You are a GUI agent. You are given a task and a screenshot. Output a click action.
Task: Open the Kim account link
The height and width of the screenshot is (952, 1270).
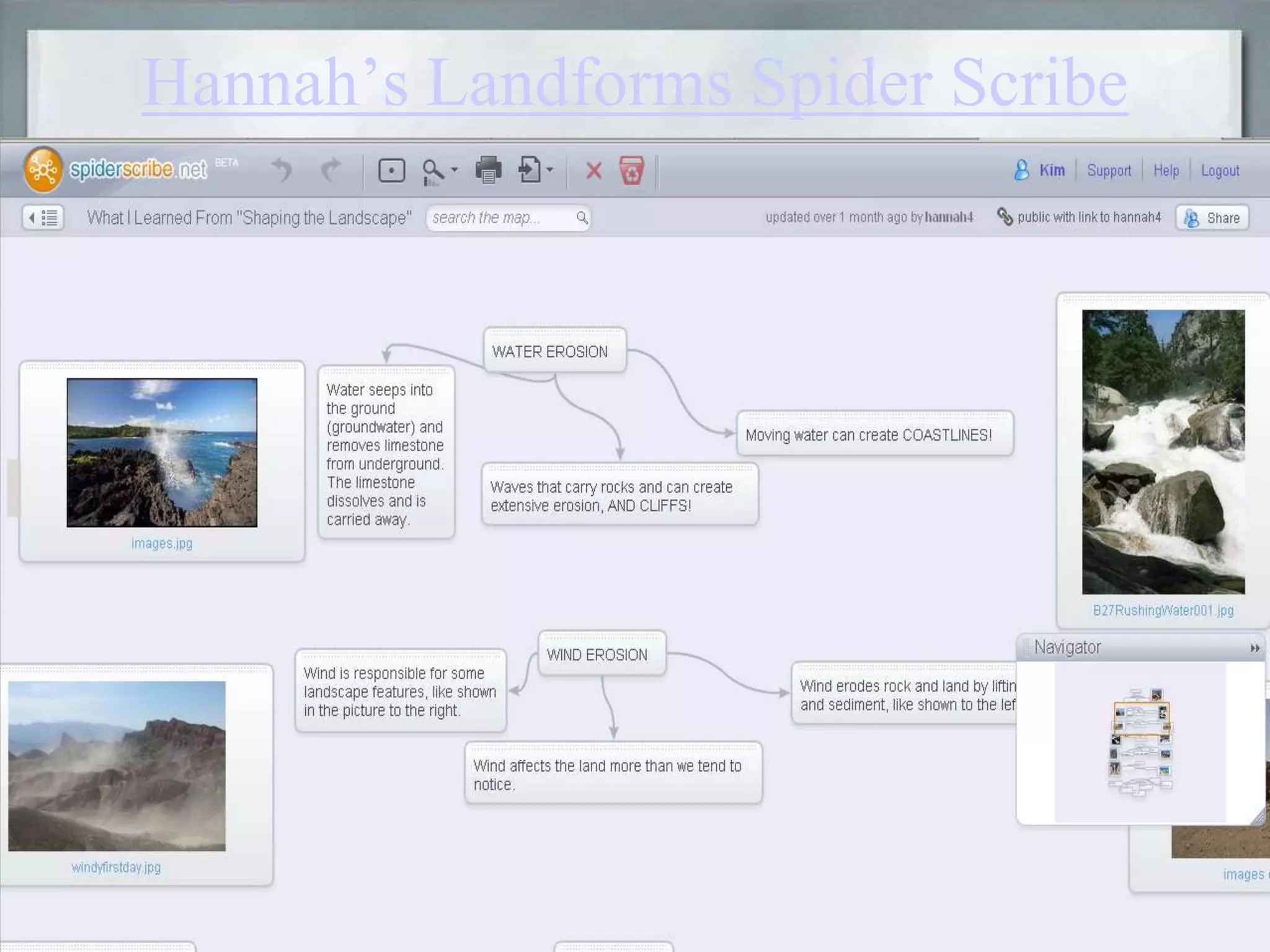click(1052, 170)
